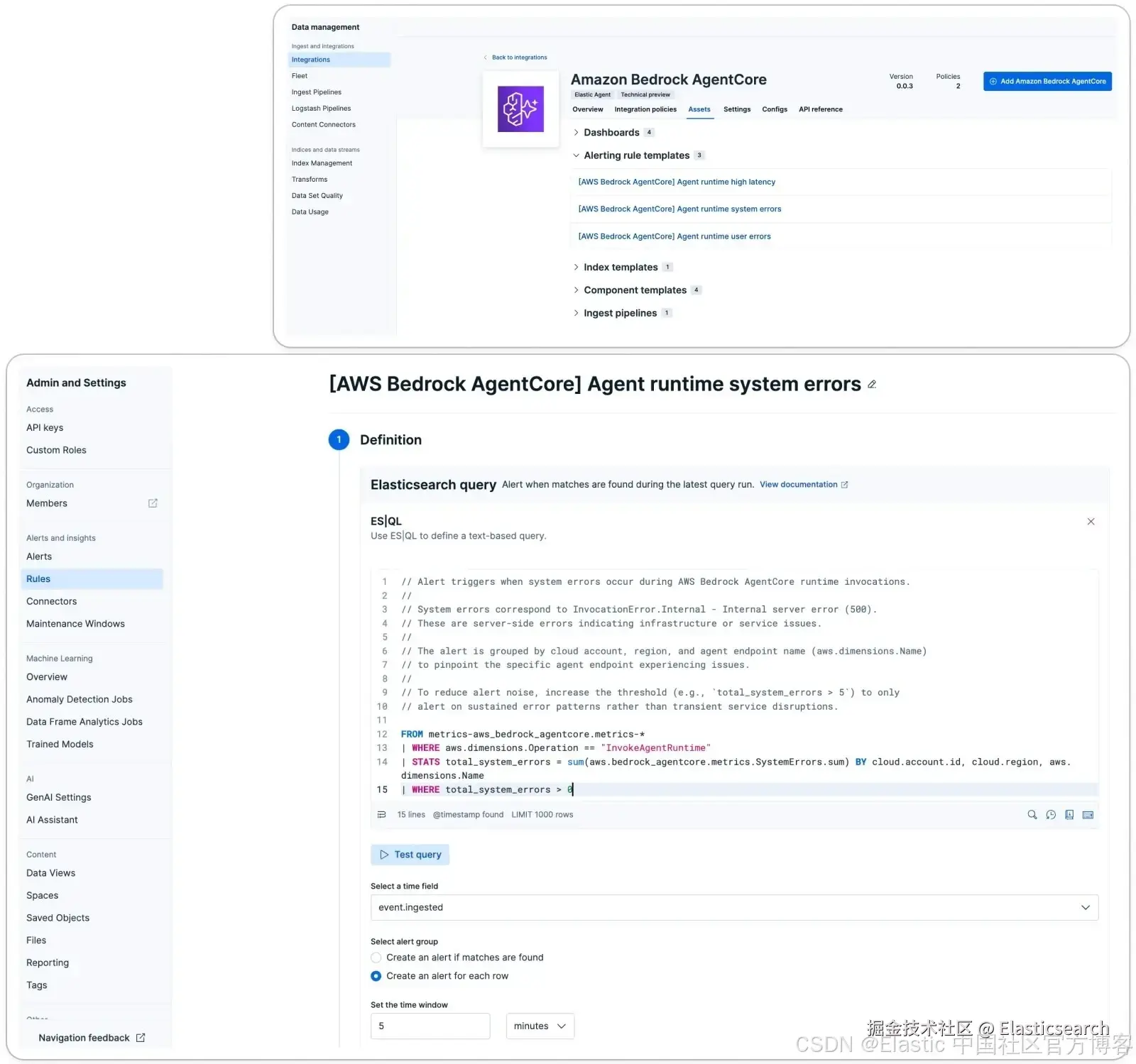Open the Integration policies tab
The width and height of the screenshot is (1136, 1064).
tap(645, 109)
